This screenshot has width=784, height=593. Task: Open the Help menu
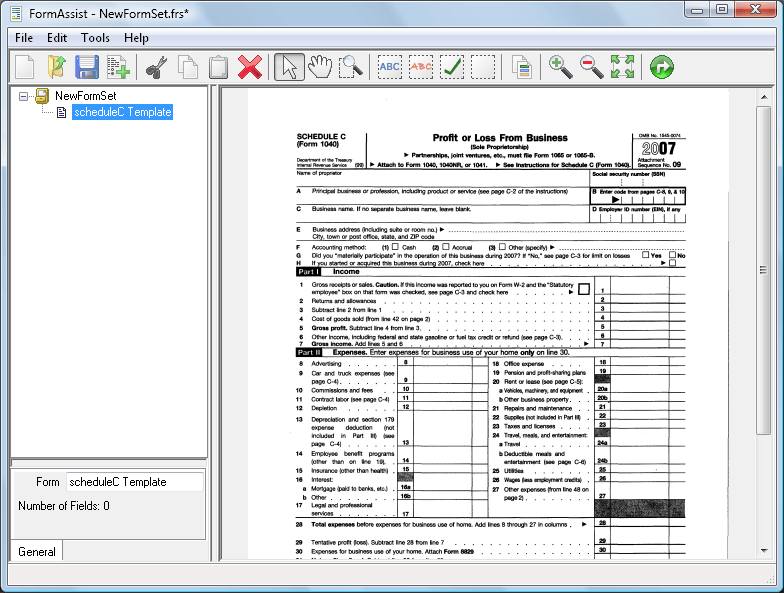[136, 38]
